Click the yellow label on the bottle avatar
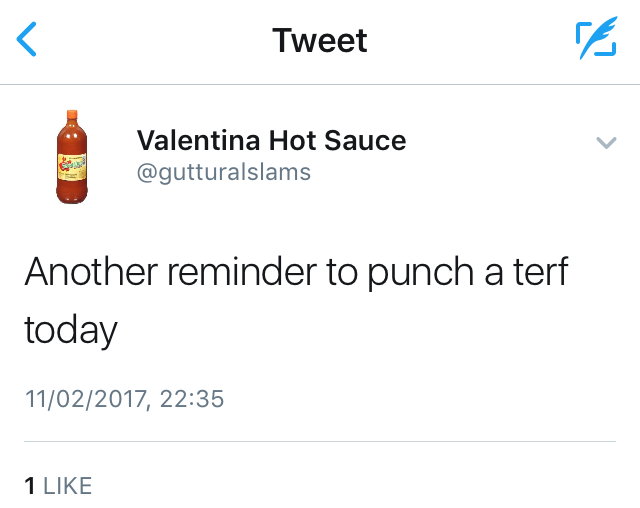This screenshot has height=508, width=640. [x=71, y=167]
